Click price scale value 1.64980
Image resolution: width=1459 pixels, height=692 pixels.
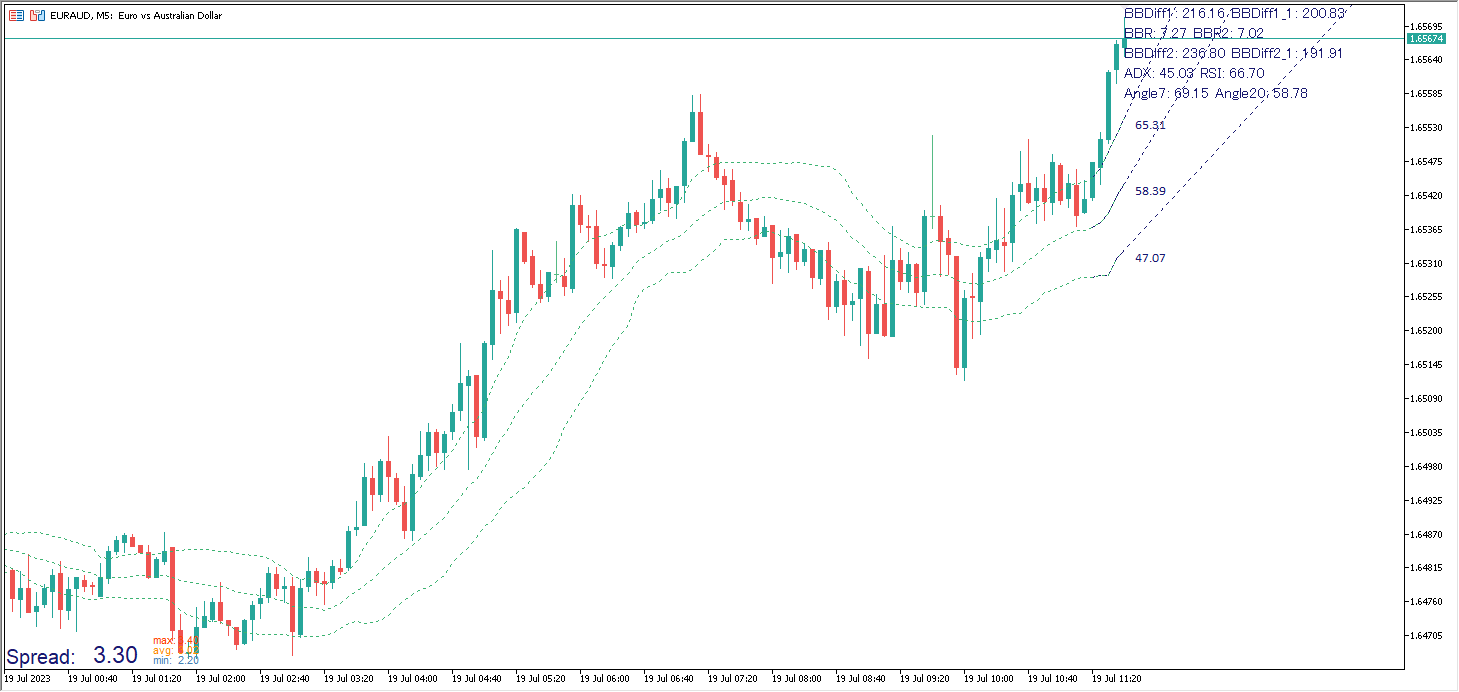coord(1426,466)
